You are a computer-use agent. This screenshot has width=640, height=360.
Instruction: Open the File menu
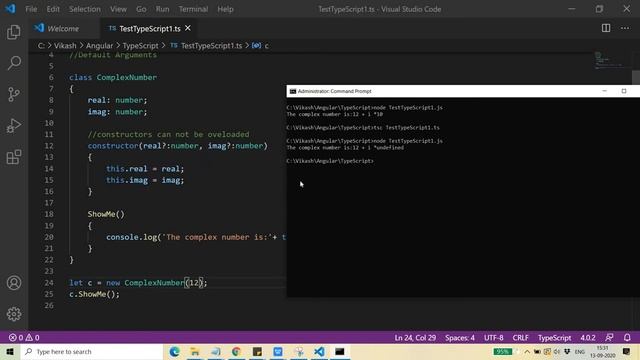31,9
